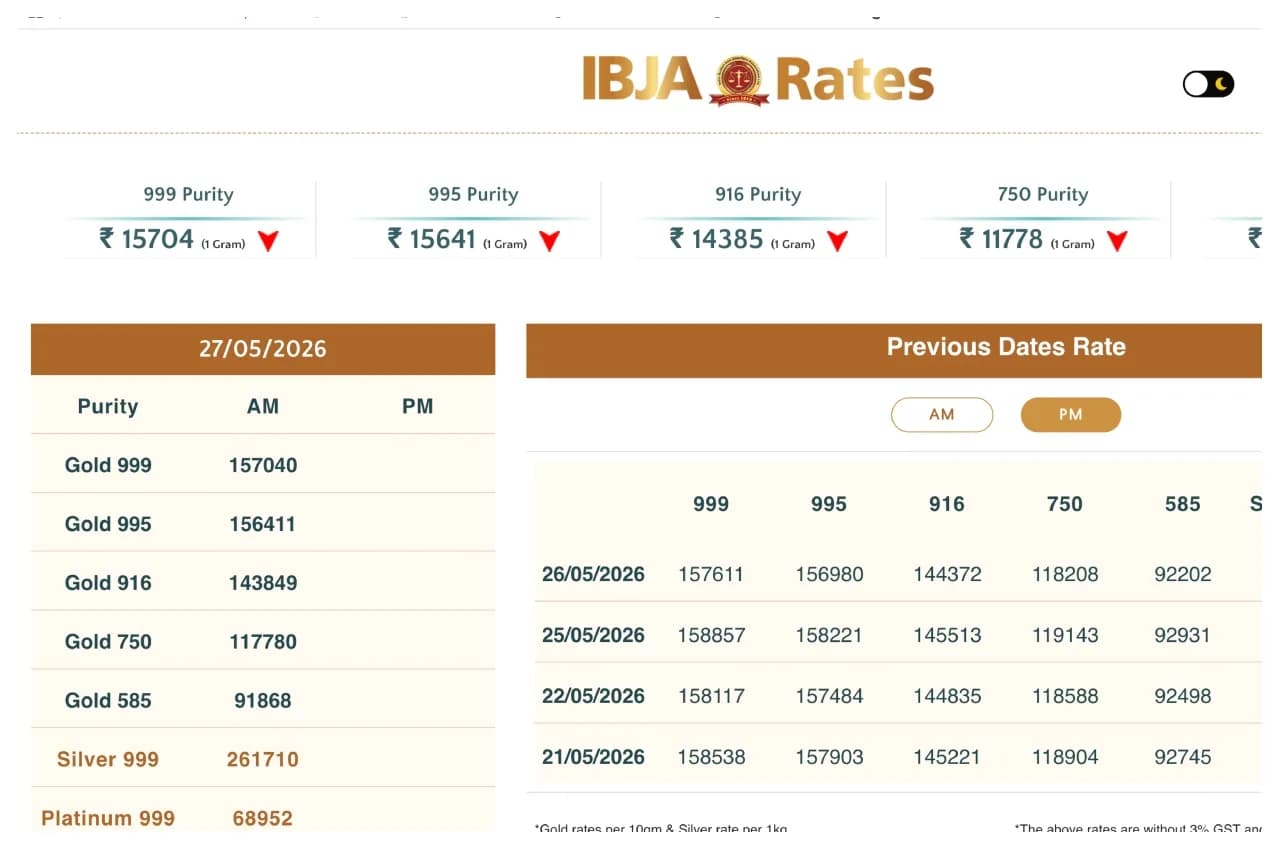Click the AM column header in today's table

click(263, 406)
